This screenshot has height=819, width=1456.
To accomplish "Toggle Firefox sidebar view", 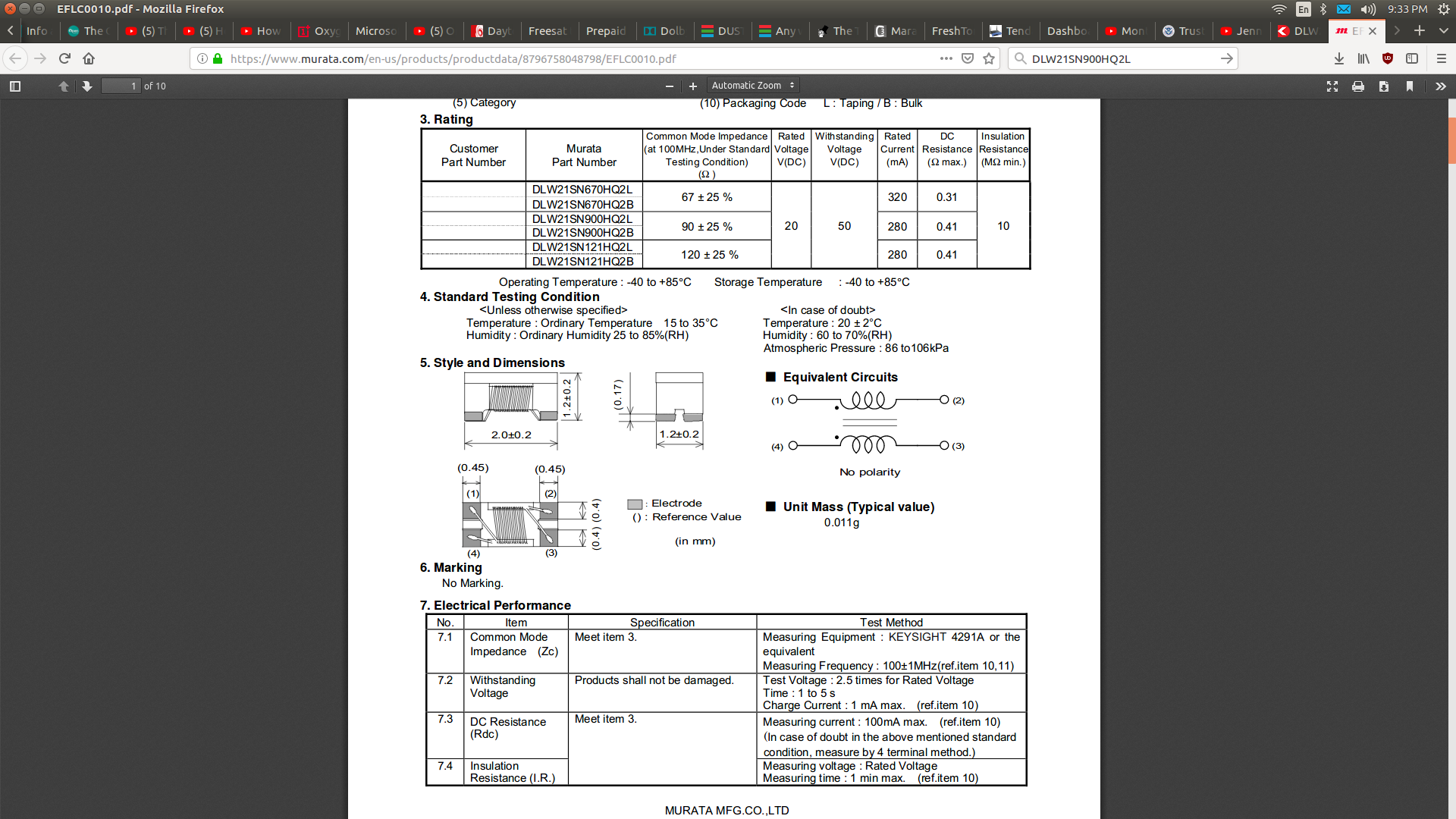I will (x=1412, y=58).
